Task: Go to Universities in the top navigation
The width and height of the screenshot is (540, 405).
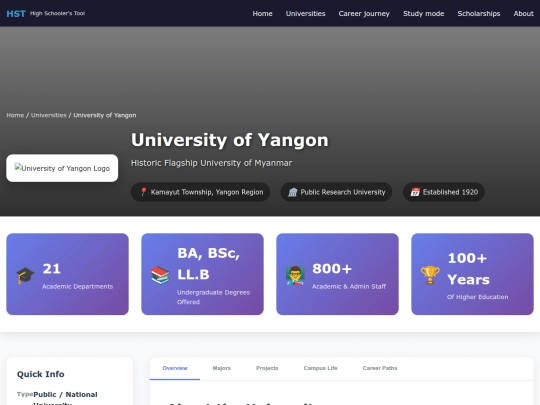Action: point(305,13)
